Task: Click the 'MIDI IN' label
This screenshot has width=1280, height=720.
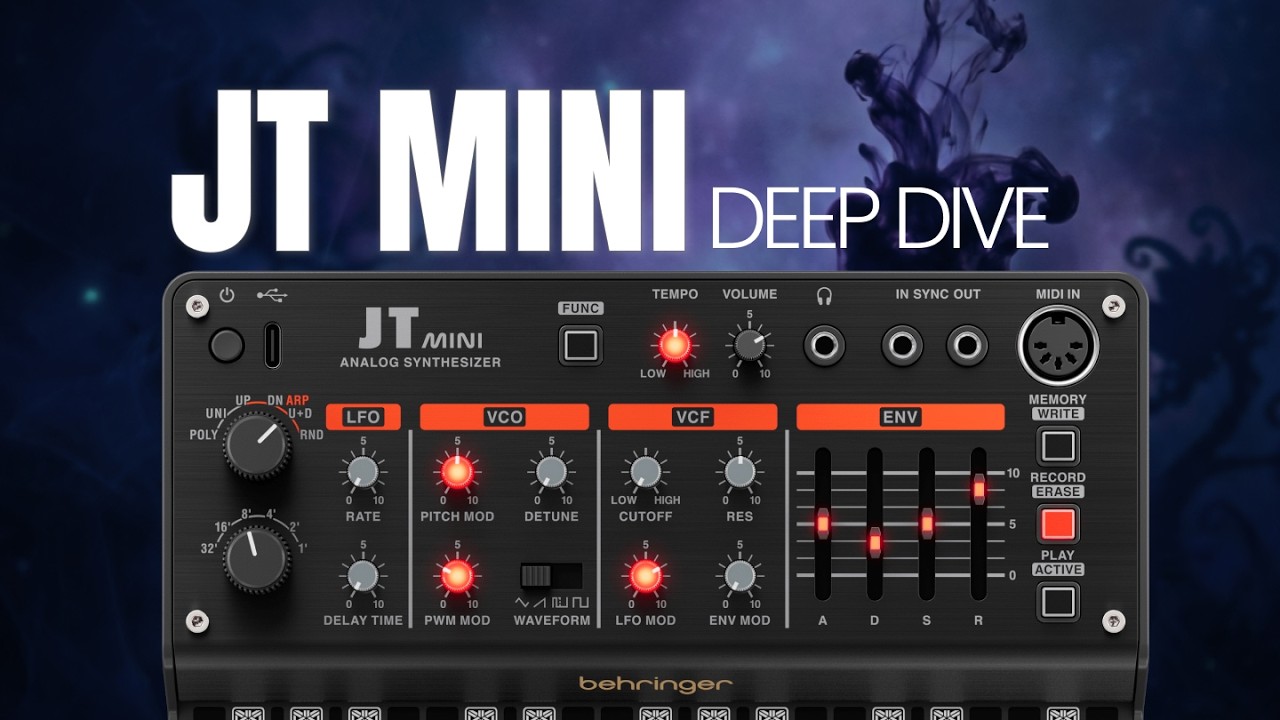Action: pyautogui.click(x=1058, y=294)
